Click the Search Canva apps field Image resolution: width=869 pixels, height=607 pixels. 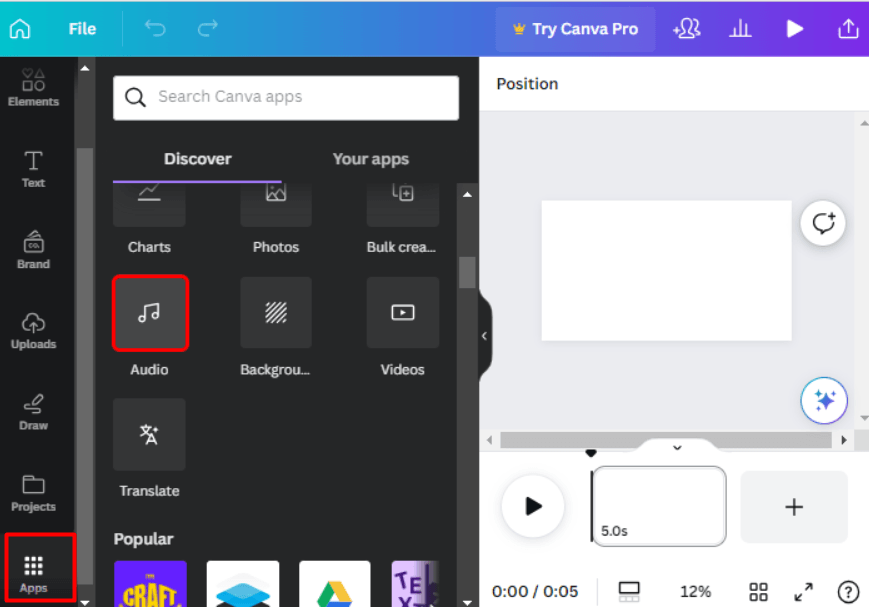286,97
